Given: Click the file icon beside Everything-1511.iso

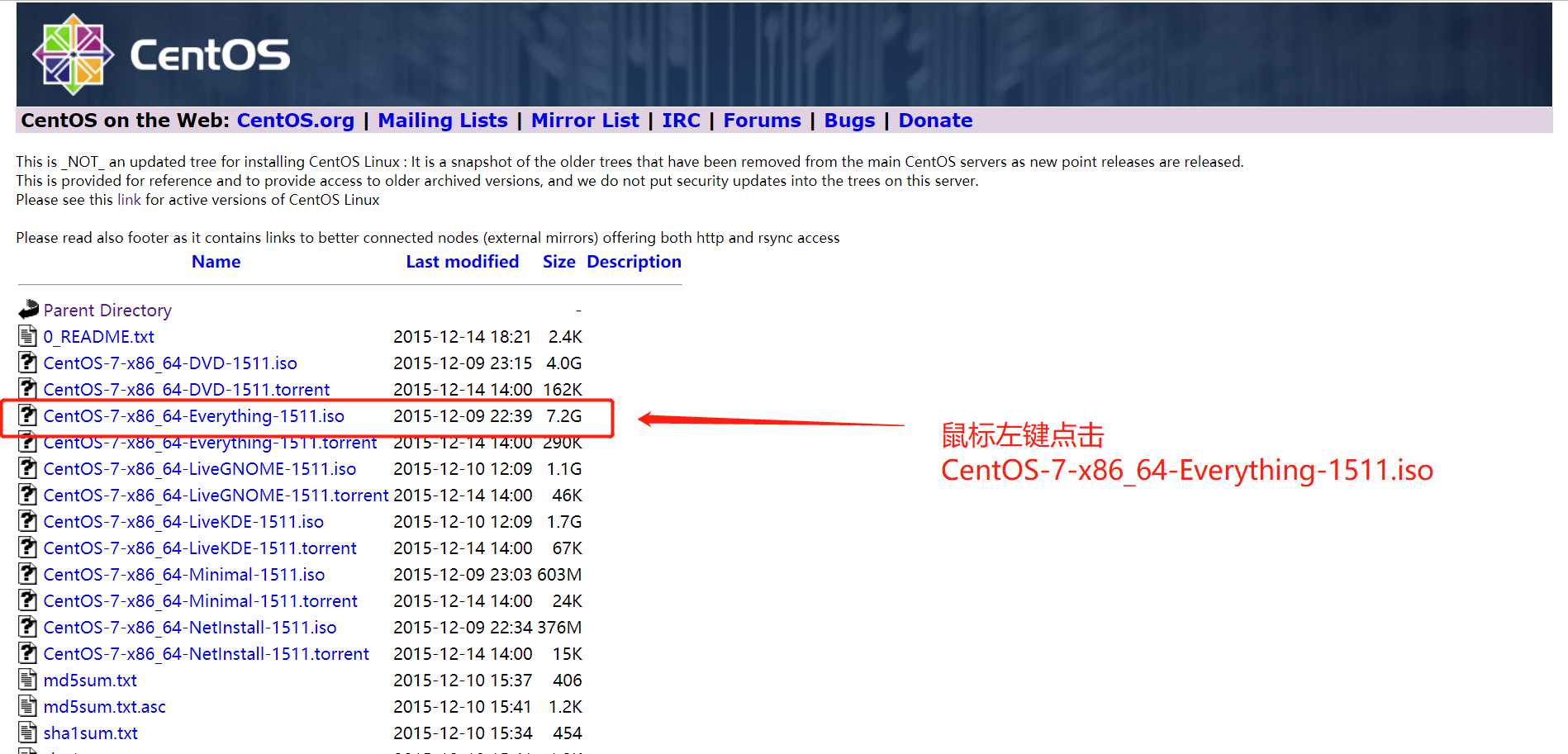Looking at the screenshot, I should pos(28,415).
